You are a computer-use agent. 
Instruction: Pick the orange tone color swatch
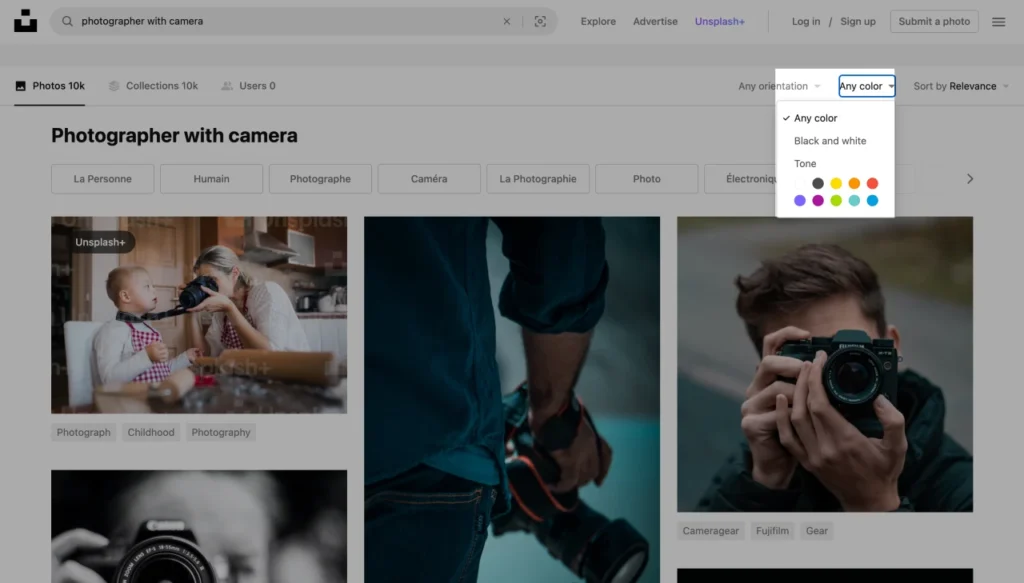point(854,183)
